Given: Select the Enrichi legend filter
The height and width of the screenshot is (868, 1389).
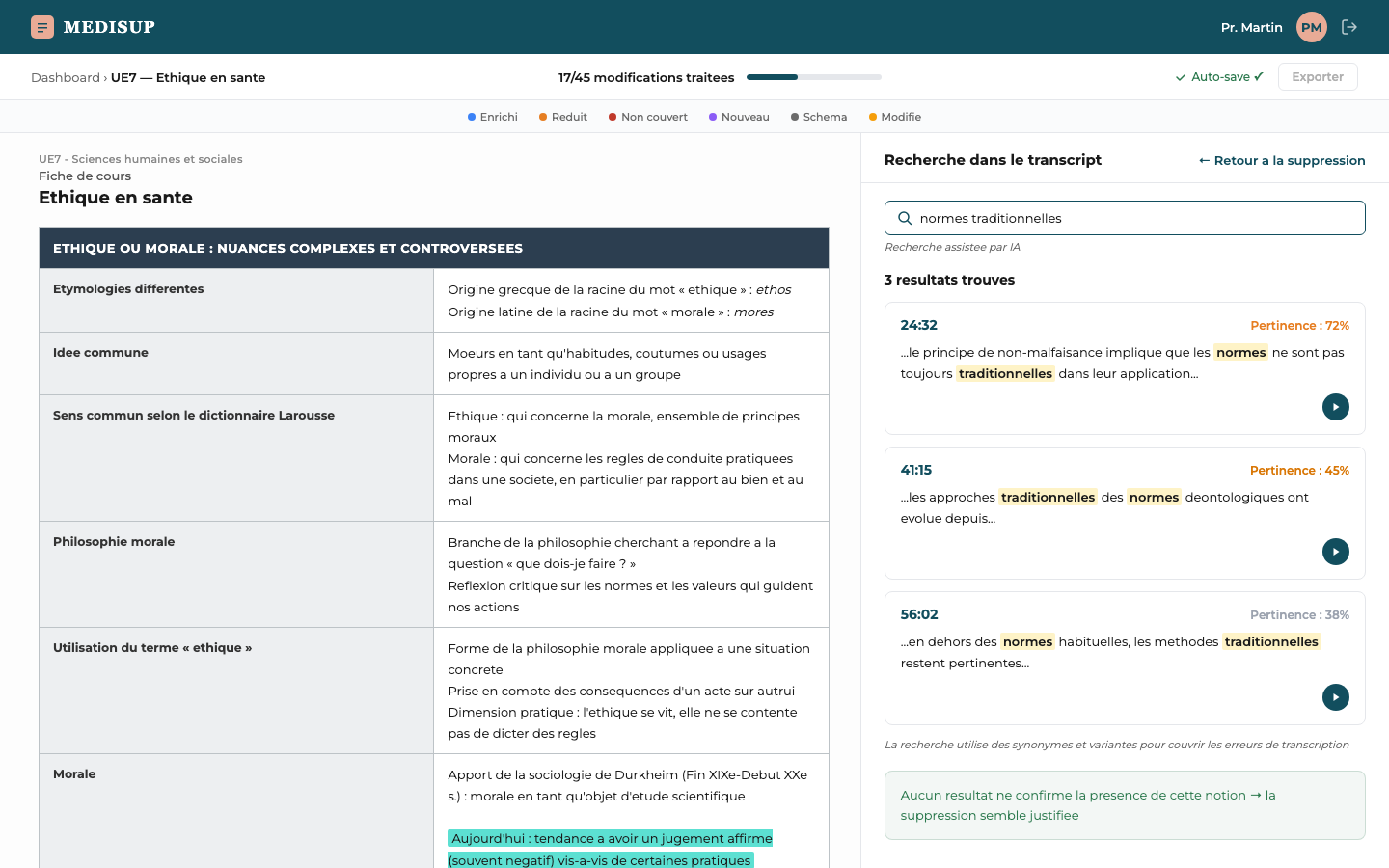Looking at the screenshot, I should pyautogui.click(x=493, y=117).
